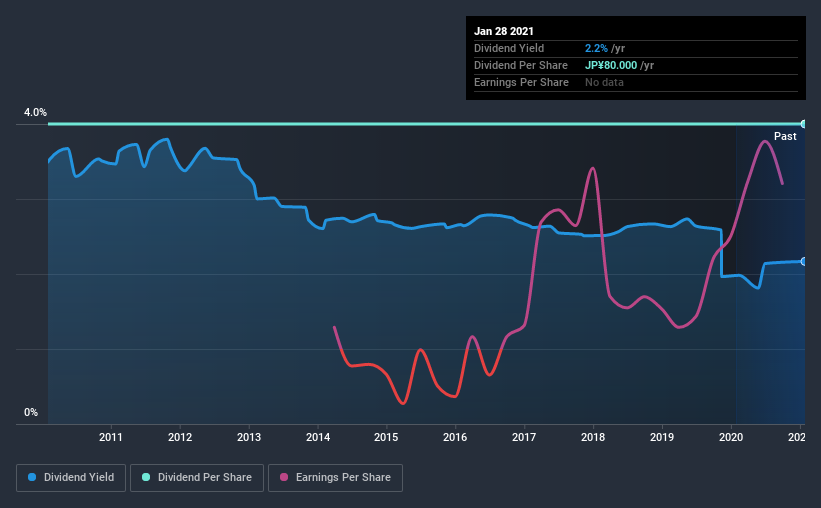821x508 pixels.
Task: Click the 'Dividend Per Share' tooltip row label
Action: click(x=520, y=65)
